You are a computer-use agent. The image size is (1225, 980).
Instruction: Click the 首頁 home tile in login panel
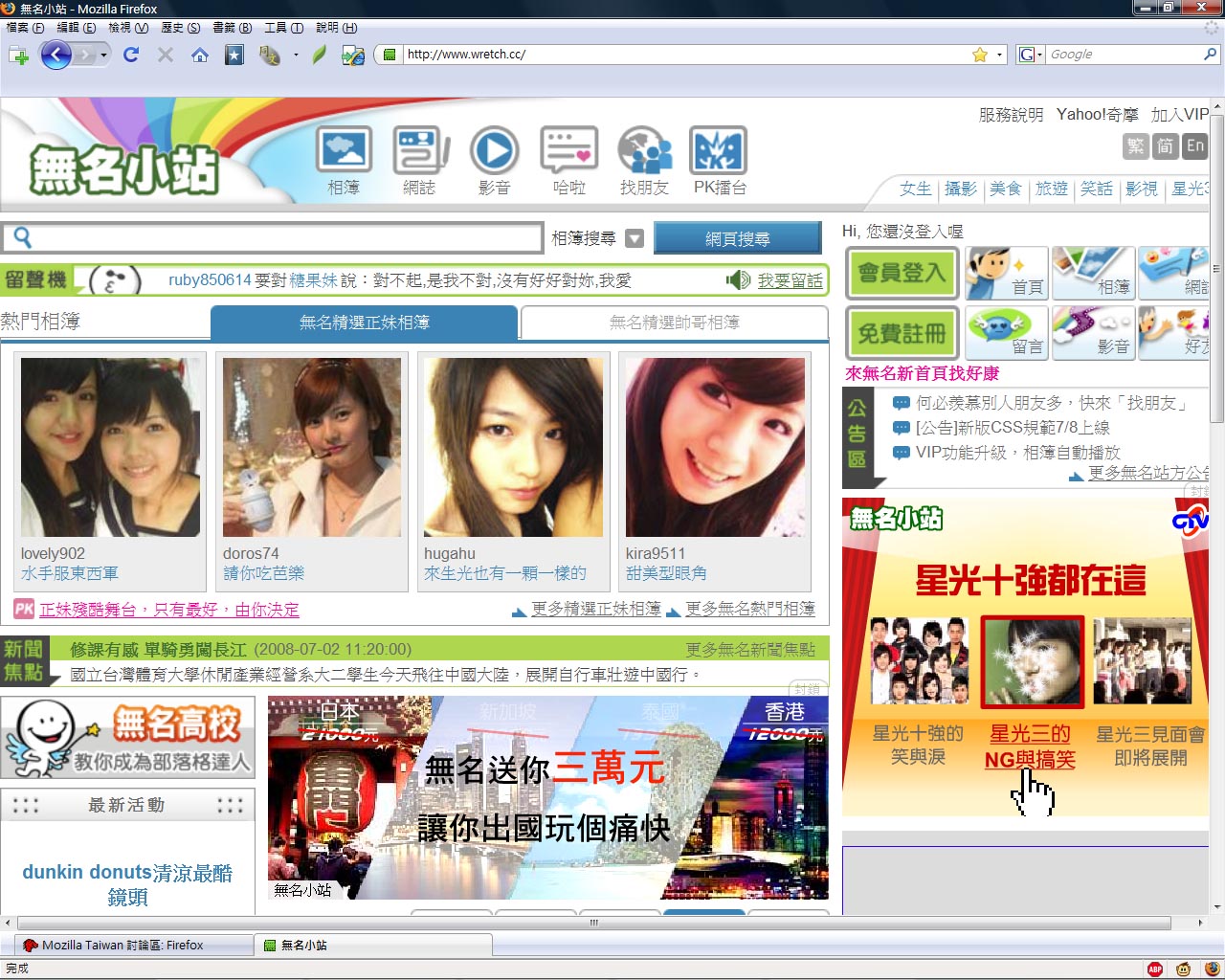[1006, 274]
